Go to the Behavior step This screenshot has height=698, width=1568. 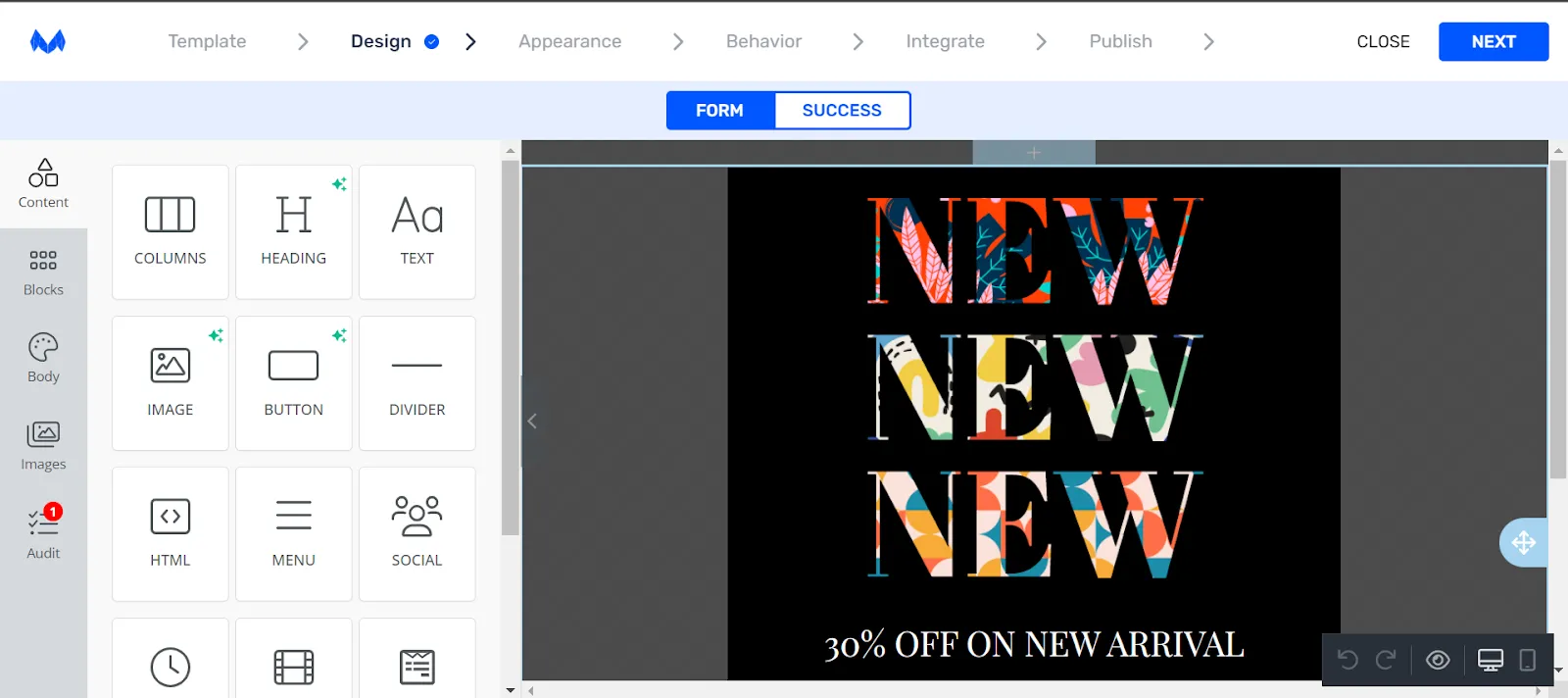coord(764,41)
